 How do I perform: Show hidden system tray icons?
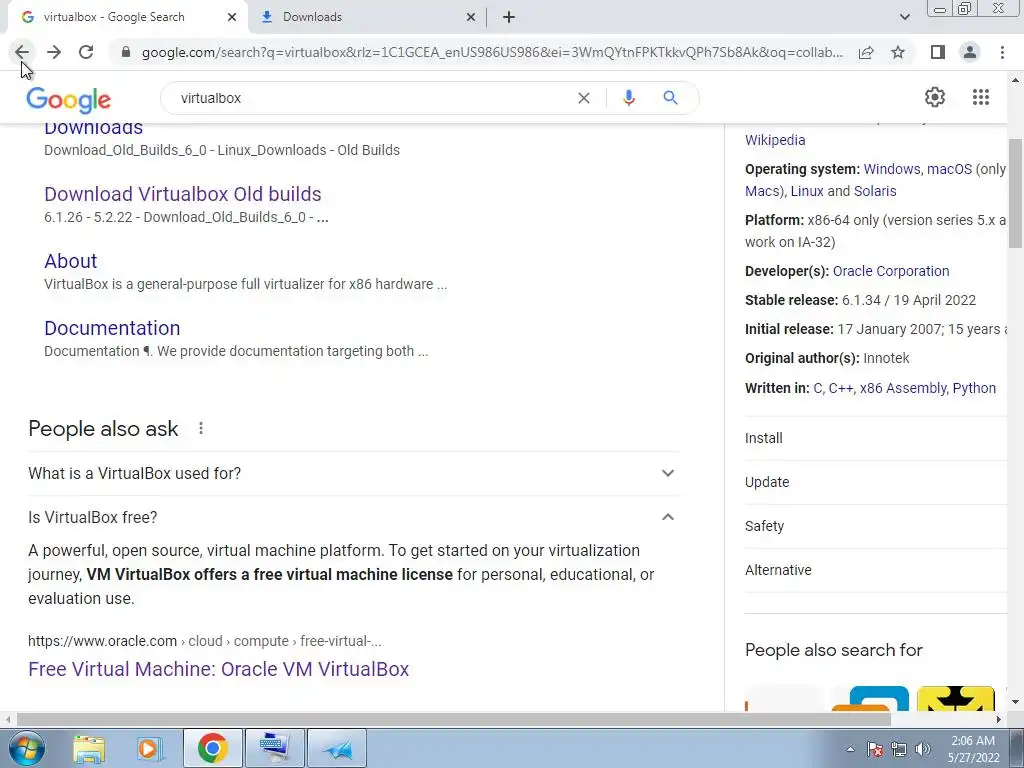pos(850,749)
